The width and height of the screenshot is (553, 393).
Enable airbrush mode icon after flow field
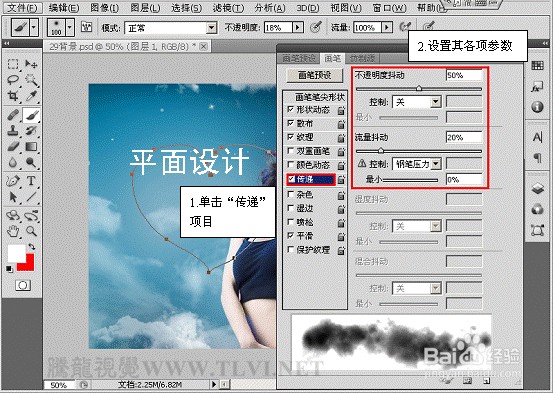[405, 26]
